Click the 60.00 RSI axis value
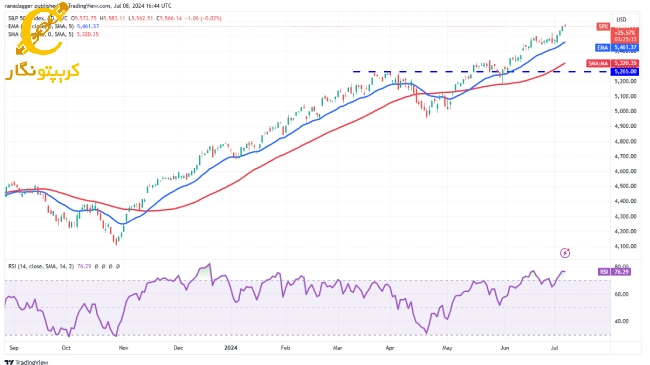The width and height of the screenshot is (650, 365). point(622,294)
